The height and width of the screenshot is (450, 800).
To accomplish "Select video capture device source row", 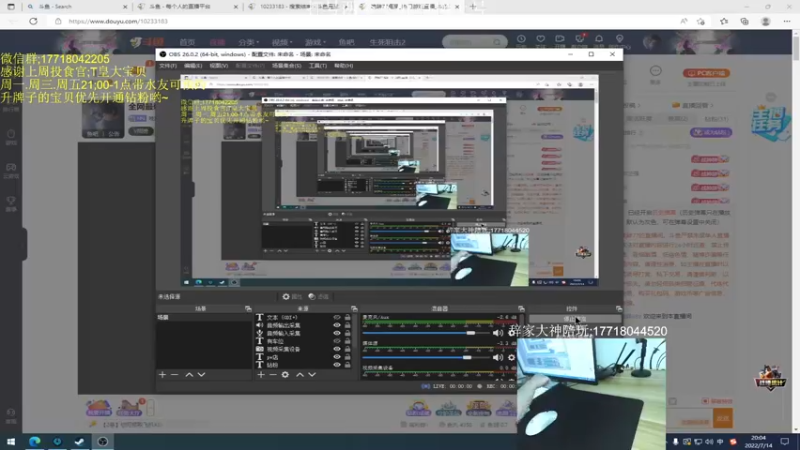I will point(304,349).
